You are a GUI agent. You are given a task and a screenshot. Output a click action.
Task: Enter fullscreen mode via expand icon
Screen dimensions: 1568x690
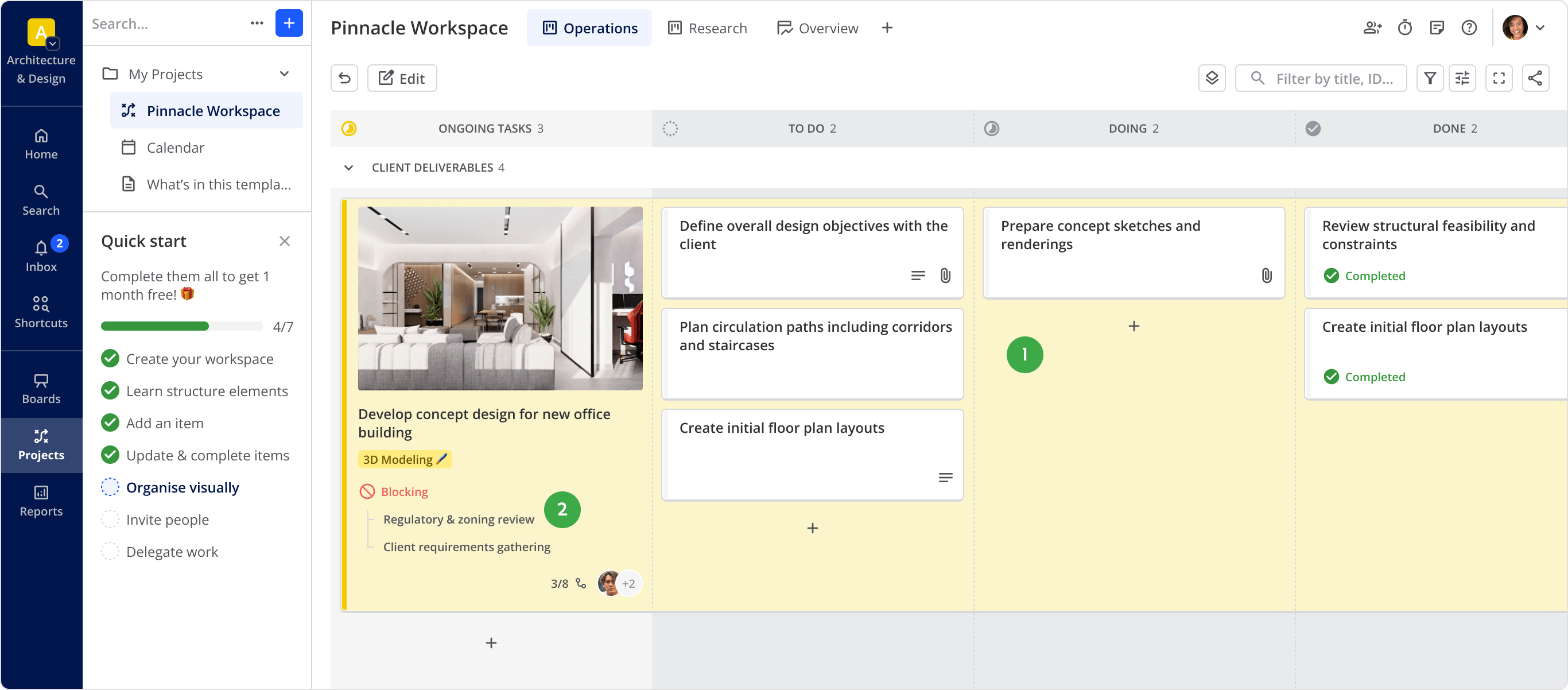click(x=1498, y=78)
